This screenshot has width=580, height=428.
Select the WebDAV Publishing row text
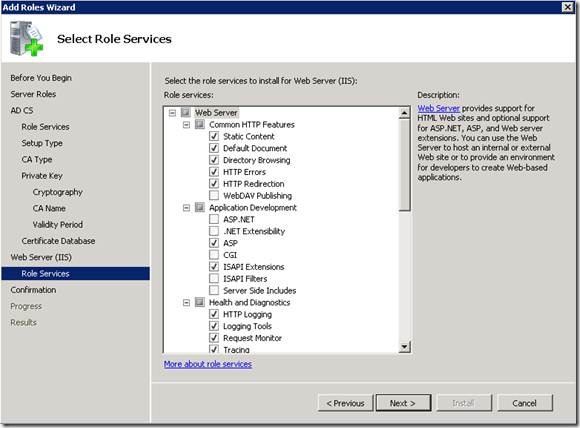[257, 196]
